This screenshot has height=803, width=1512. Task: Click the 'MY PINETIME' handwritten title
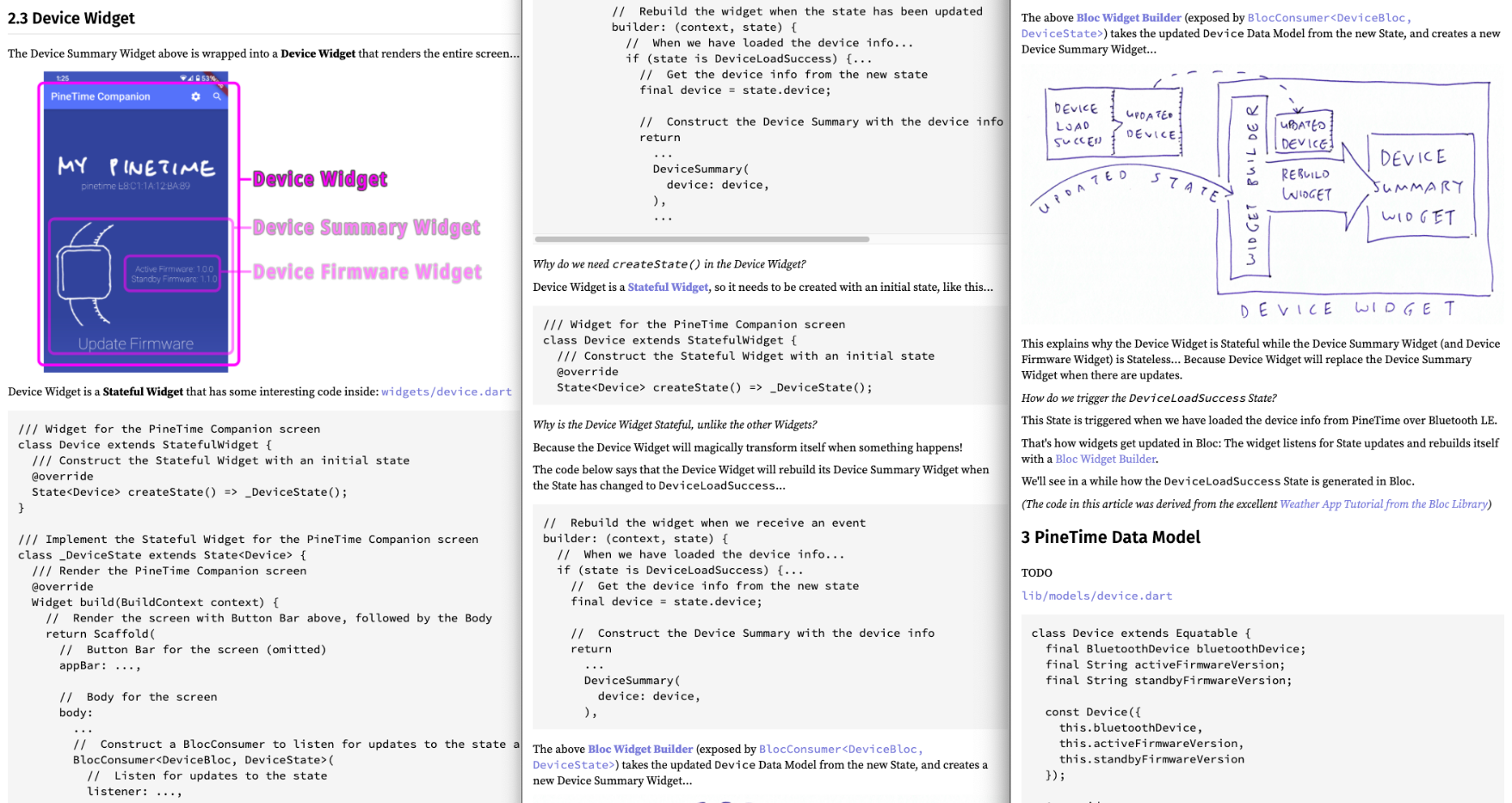click(x=136, y=166)
